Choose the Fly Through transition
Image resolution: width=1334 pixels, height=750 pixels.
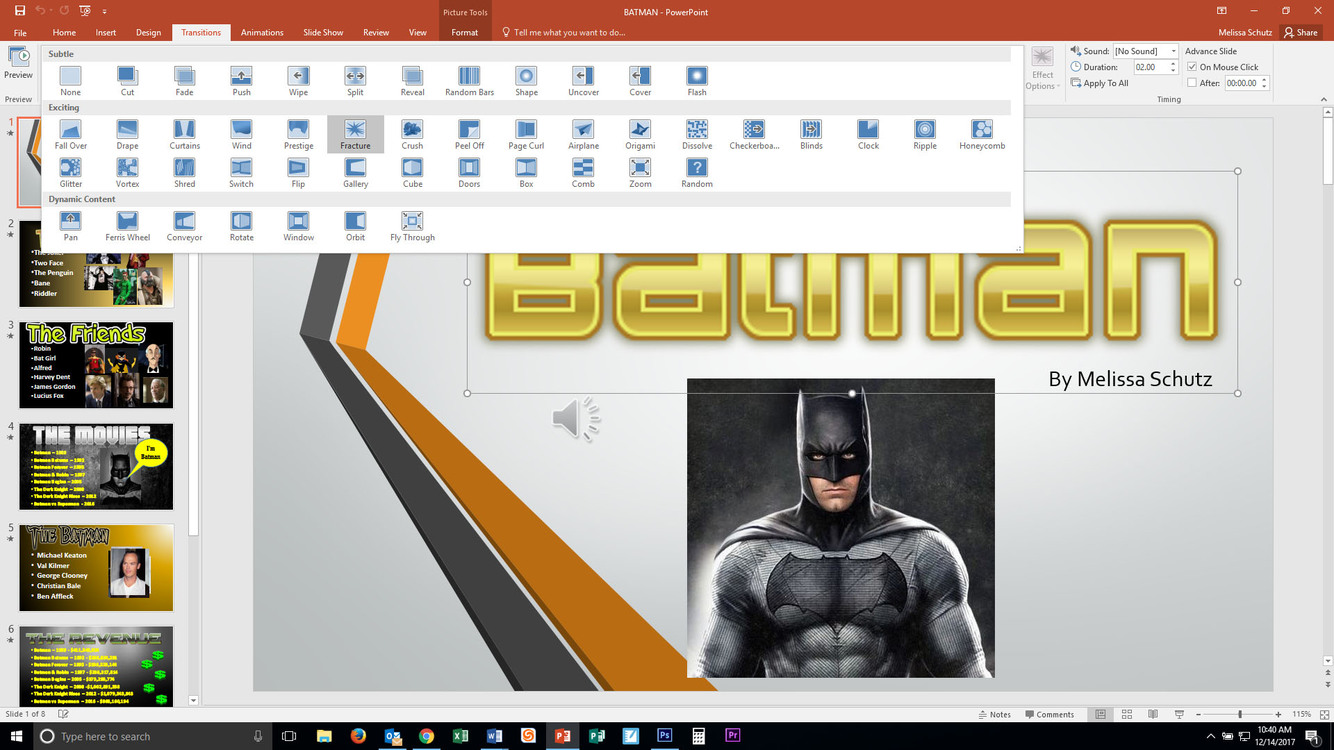412,226
